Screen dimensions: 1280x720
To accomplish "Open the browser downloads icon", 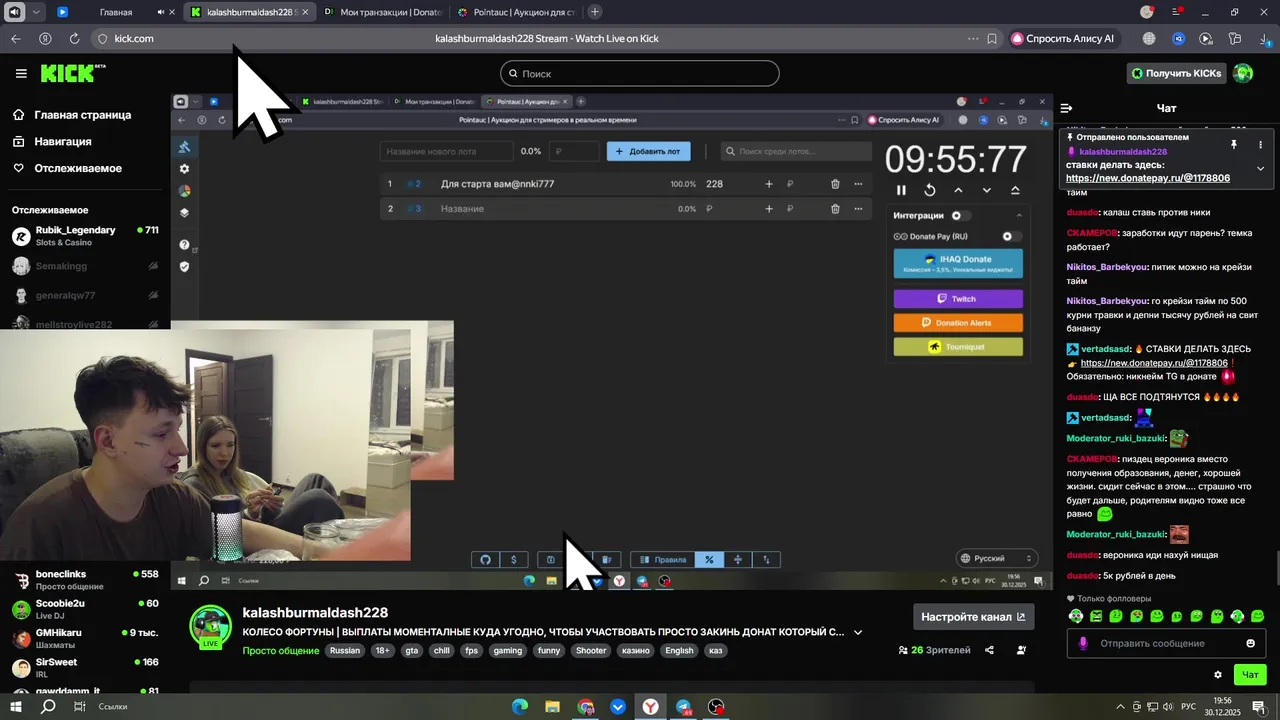I will (1265, 38).
